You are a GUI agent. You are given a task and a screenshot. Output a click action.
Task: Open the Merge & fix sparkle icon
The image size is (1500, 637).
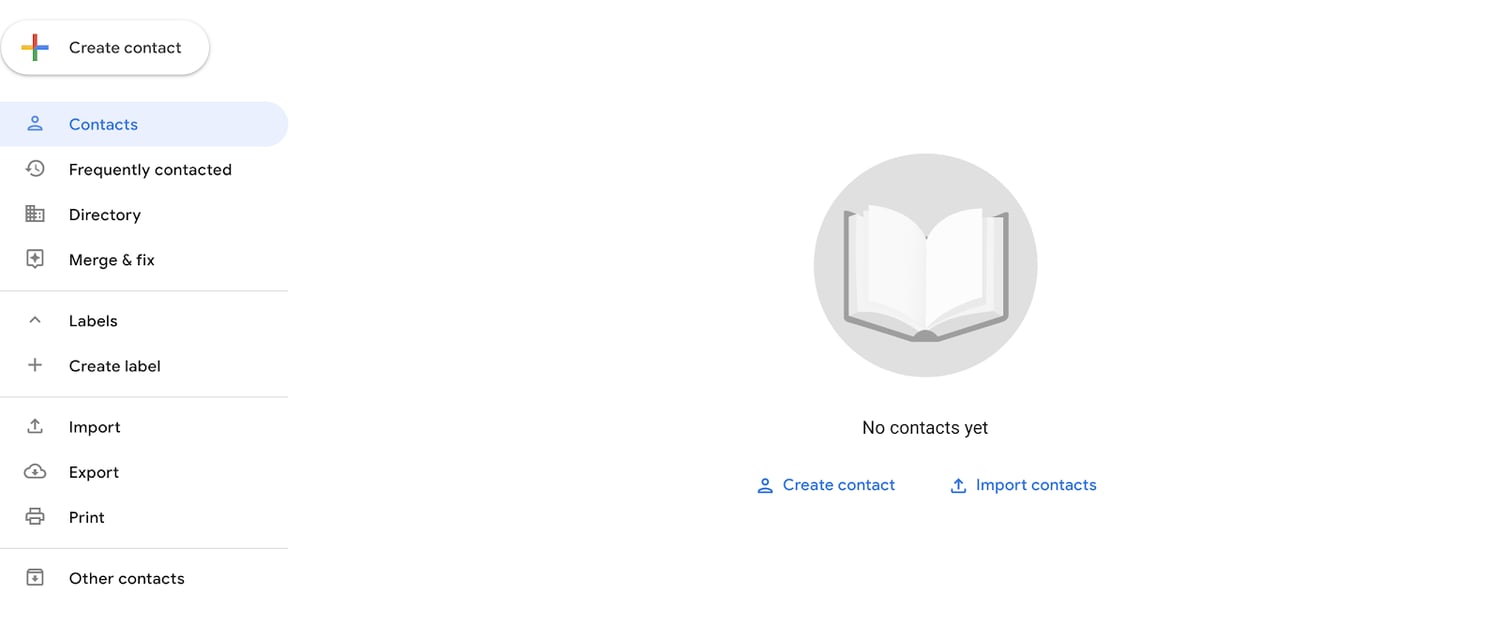pyautogui.click(x=35, y=259)
